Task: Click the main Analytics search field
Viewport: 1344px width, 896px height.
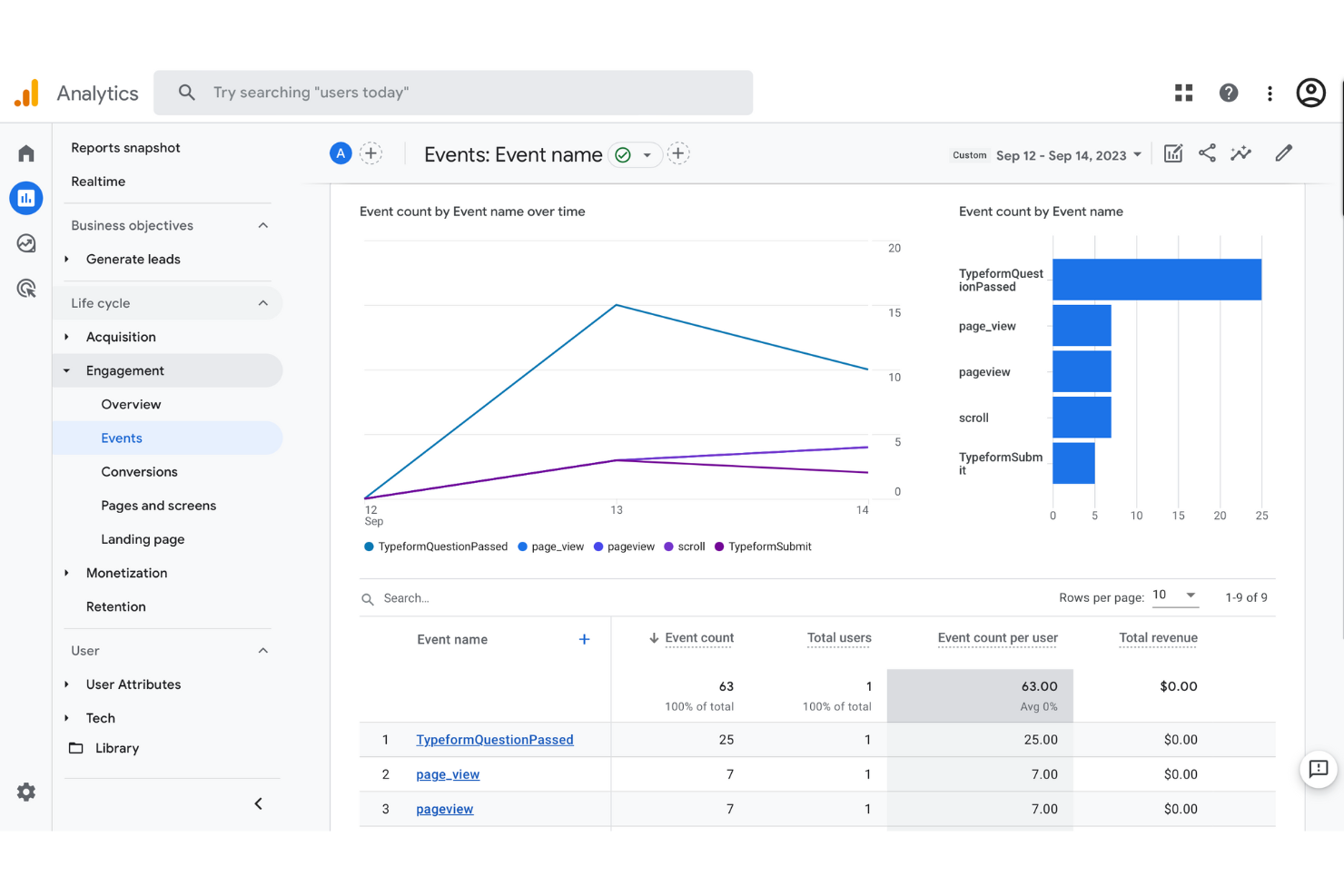Action: 453,93
